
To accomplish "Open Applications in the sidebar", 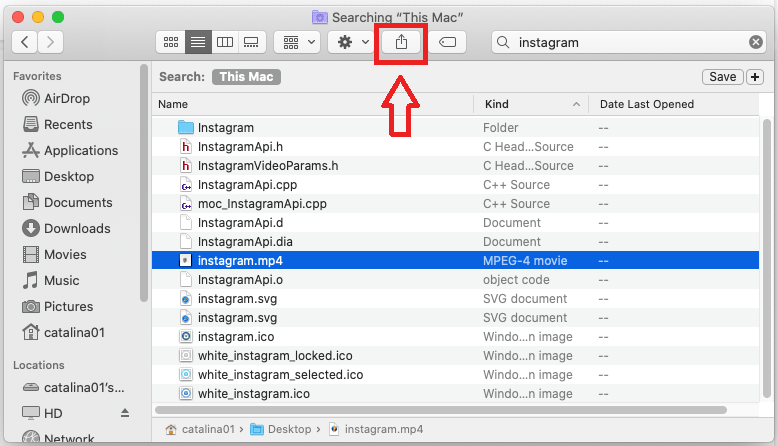I will coord(70,150).
